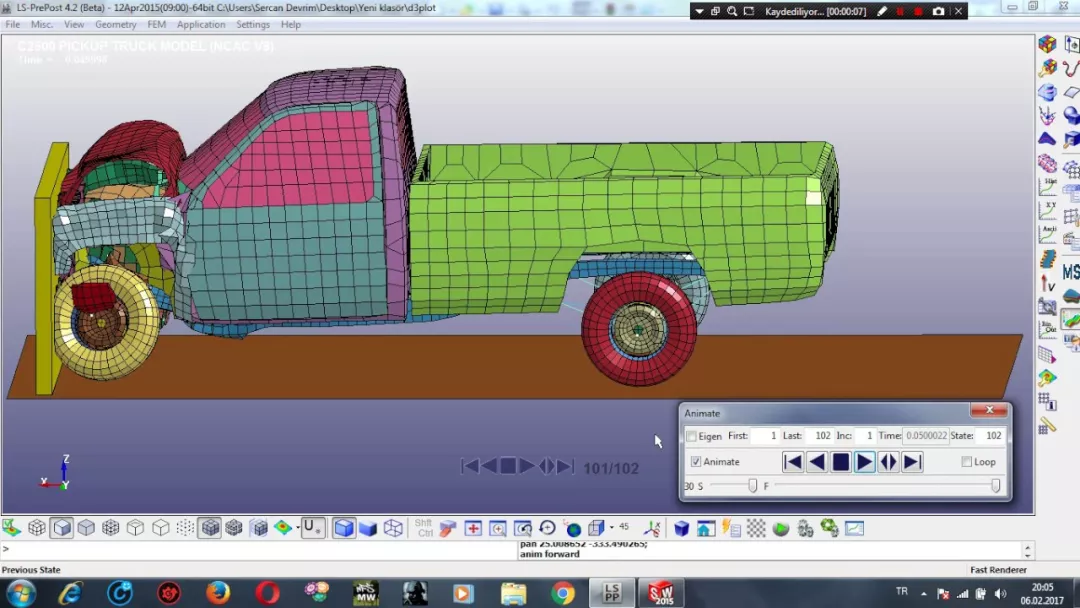Enable the Eigen checkbox
The image size is (1080, 608).
pyautogui.click(x=692, y=436)
